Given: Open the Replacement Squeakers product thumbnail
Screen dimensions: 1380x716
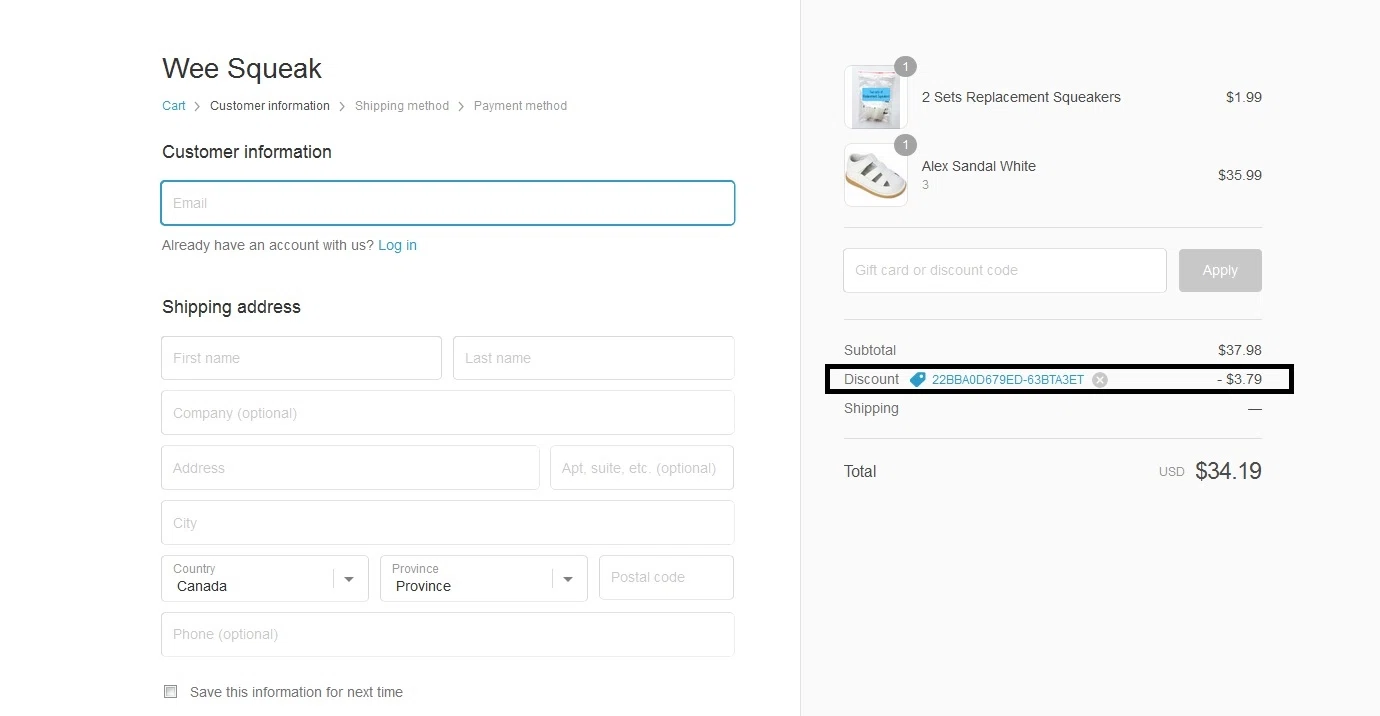Looking at the screenshot, I should pyautogui.click(x=876, y=97).
